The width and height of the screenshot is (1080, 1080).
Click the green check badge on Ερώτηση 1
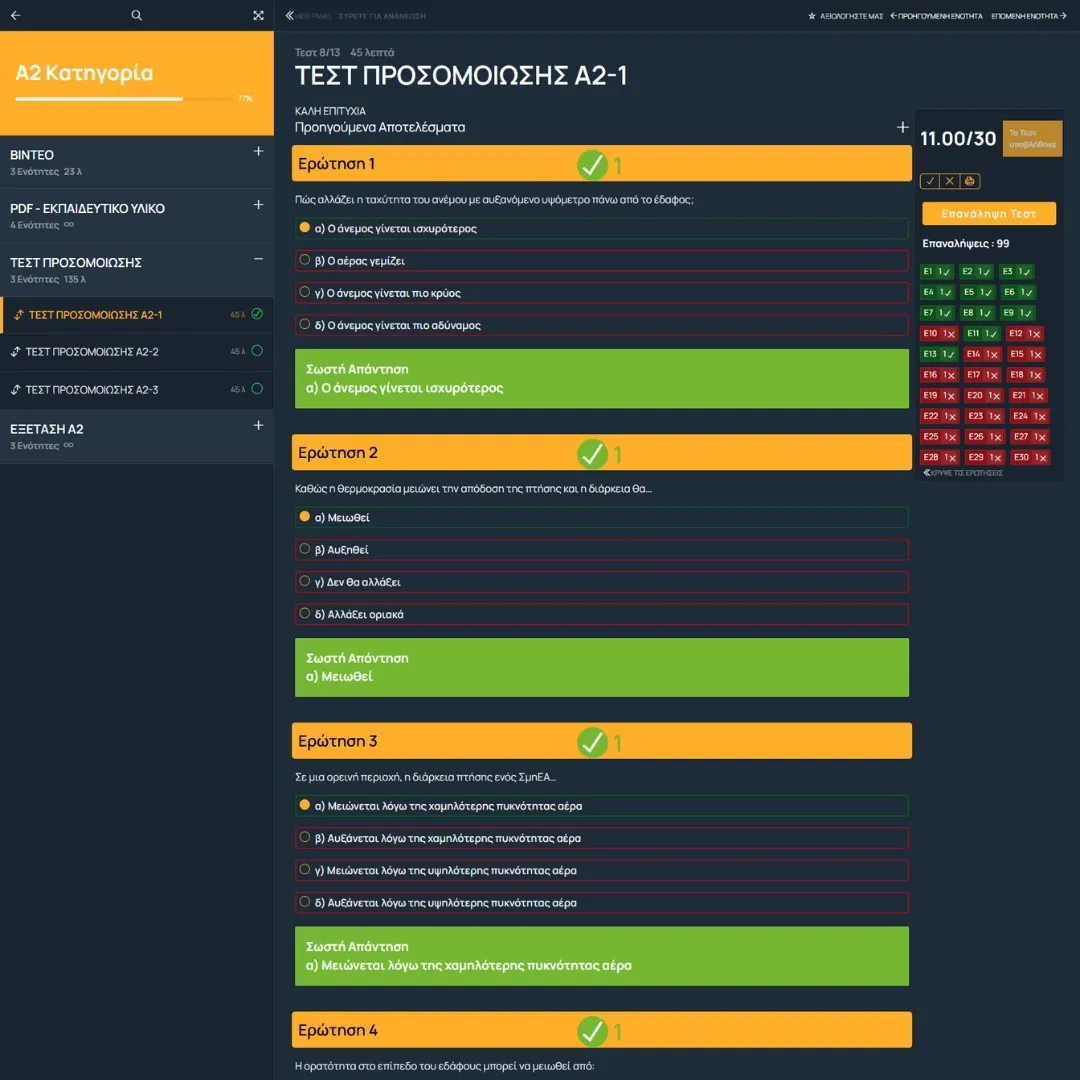592,165
